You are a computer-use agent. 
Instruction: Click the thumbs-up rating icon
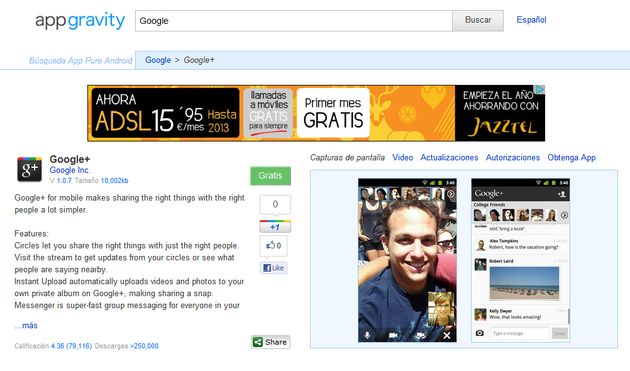[x=270, y=245]
